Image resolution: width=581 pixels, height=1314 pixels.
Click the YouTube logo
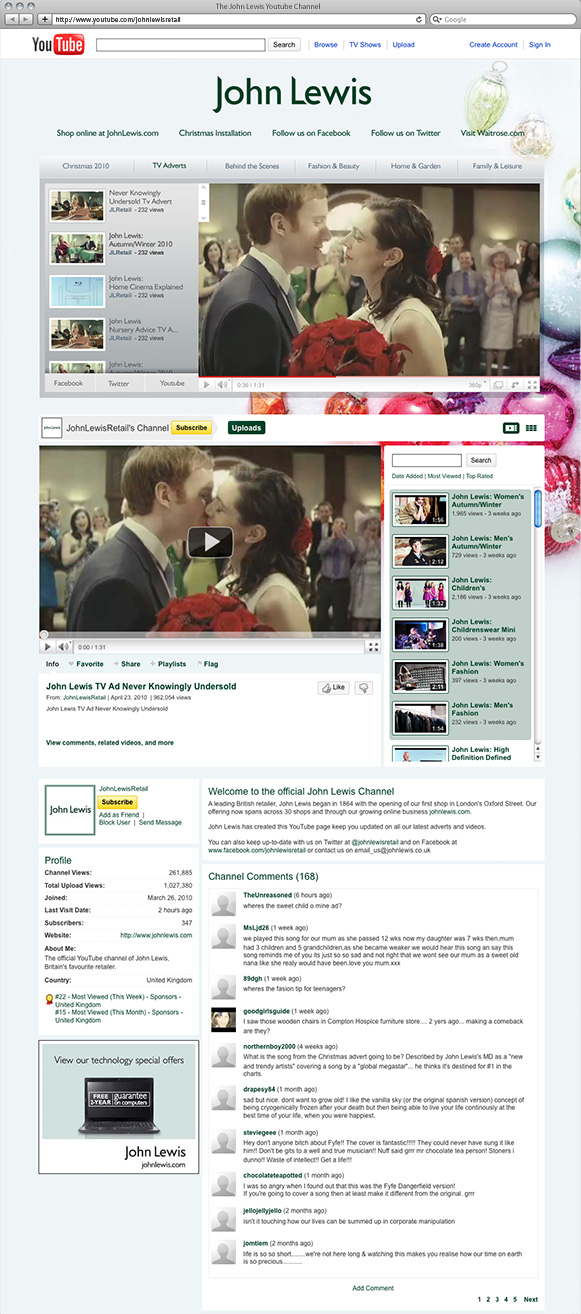click(58, 45)
